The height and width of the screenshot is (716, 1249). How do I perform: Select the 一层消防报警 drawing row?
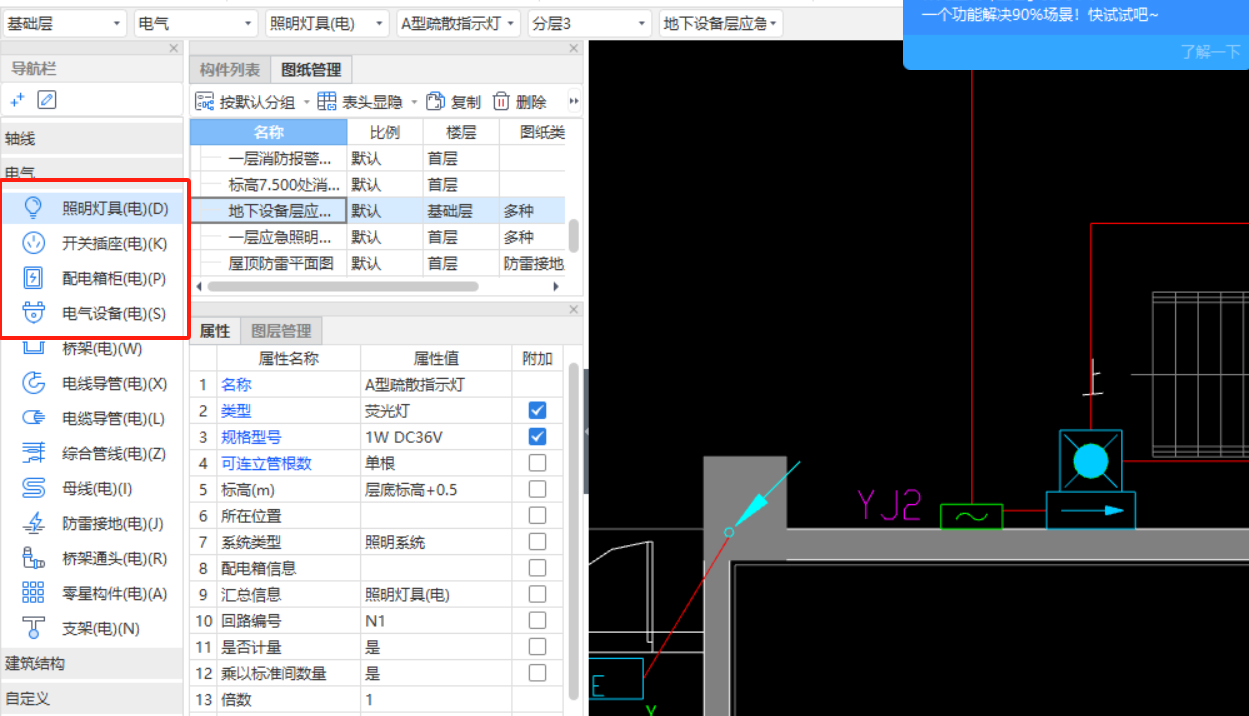(x=377, y=158)
